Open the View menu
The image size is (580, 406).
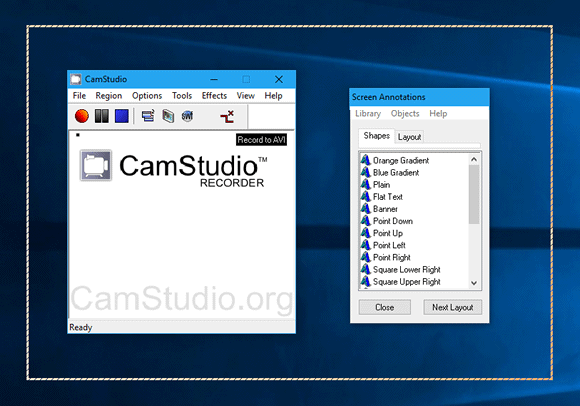pyautogui.click(x=246, y=96)
